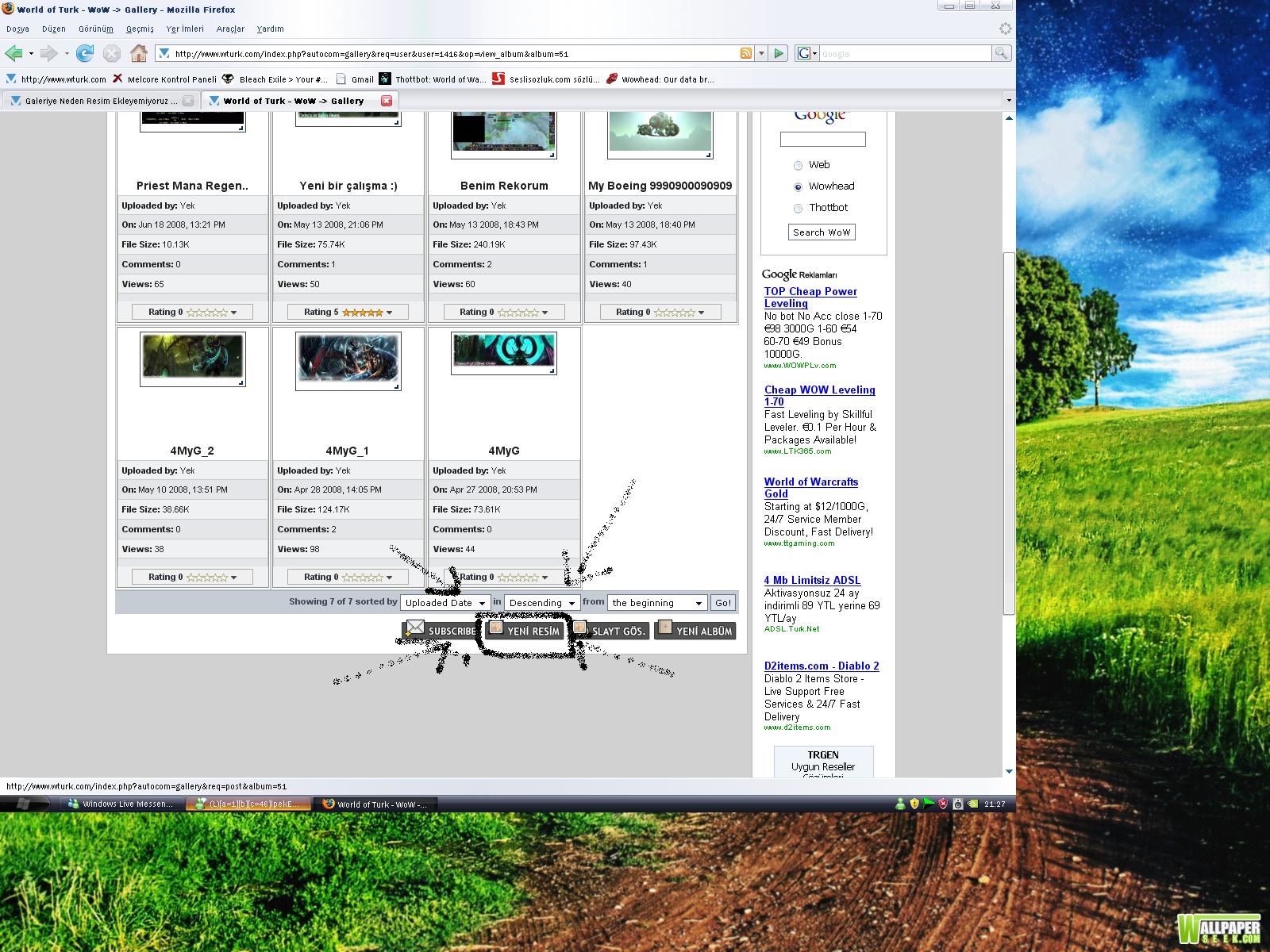Click the 4MyG image thumbnail
Viewport: 1270px width, 952px height.
pos(504,353)
